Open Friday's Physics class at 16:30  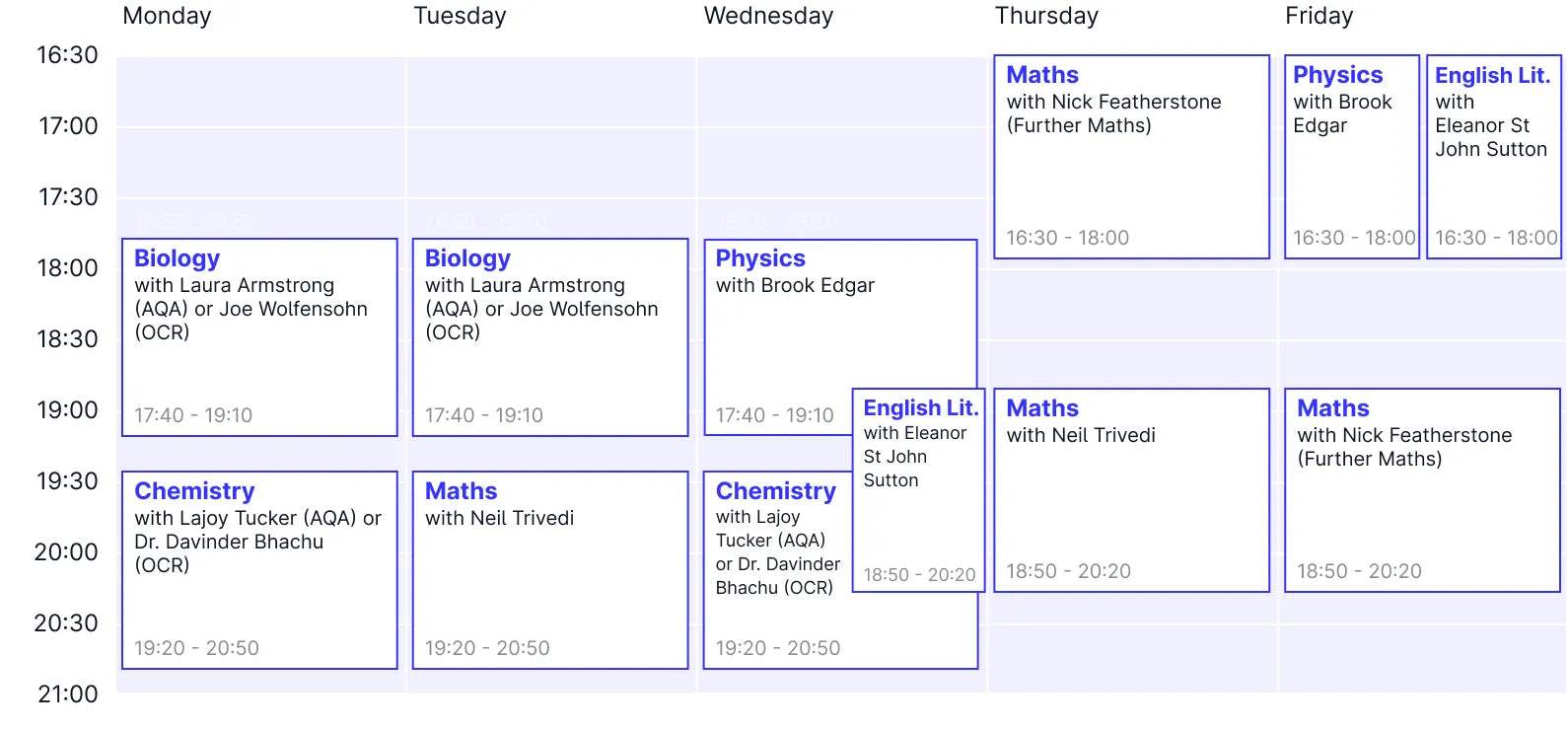[1351, 156]
